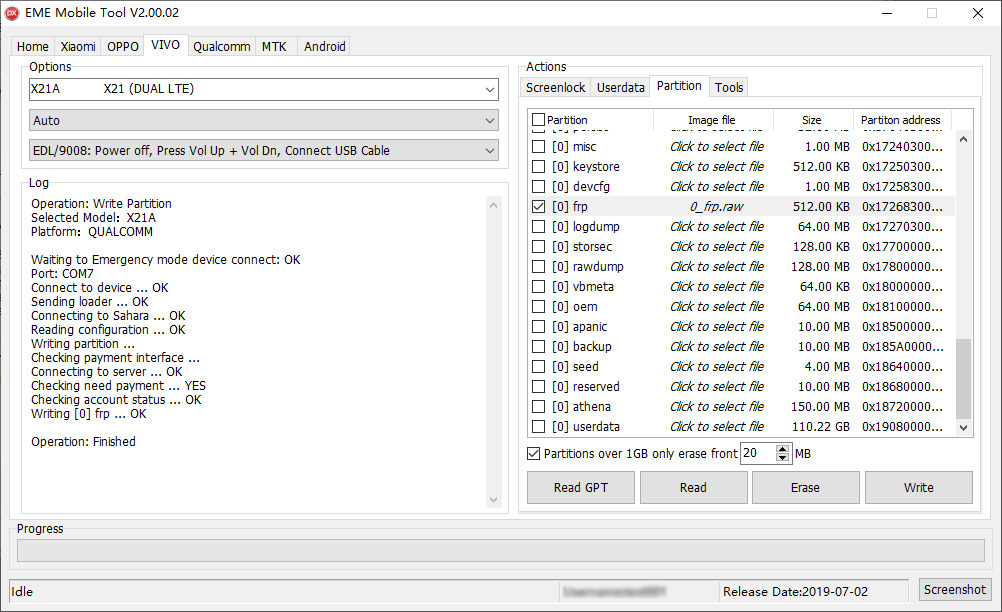
Task: Click the Write button
Action: pos(918,487)
